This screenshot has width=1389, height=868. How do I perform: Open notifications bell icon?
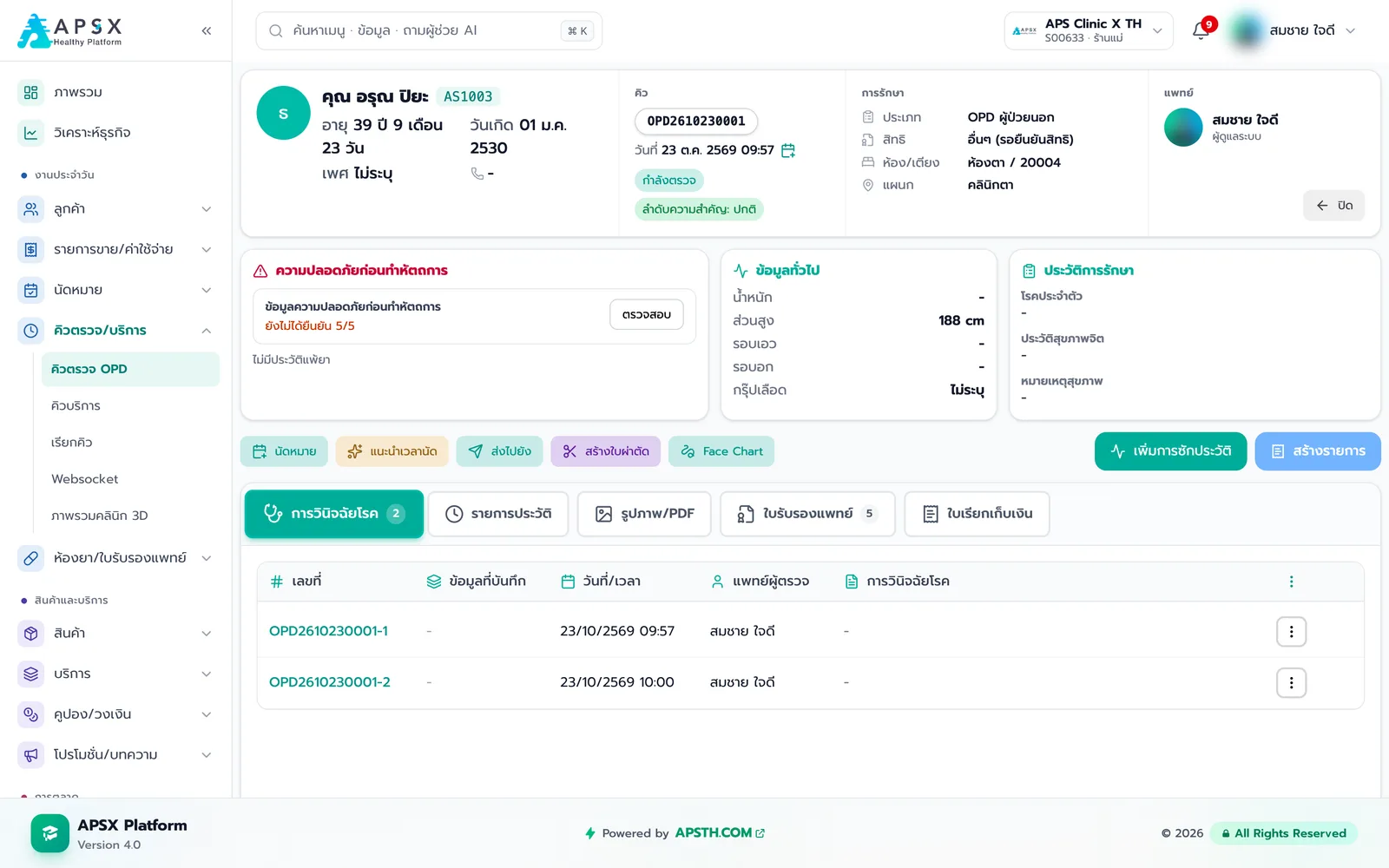pos(1201,30)
